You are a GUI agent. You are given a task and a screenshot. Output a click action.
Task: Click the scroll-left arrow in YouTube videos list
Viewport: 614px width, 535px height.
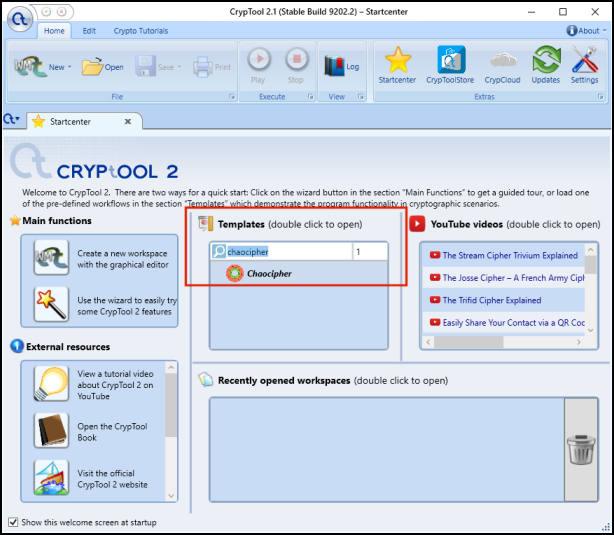[x=428, y=342]
